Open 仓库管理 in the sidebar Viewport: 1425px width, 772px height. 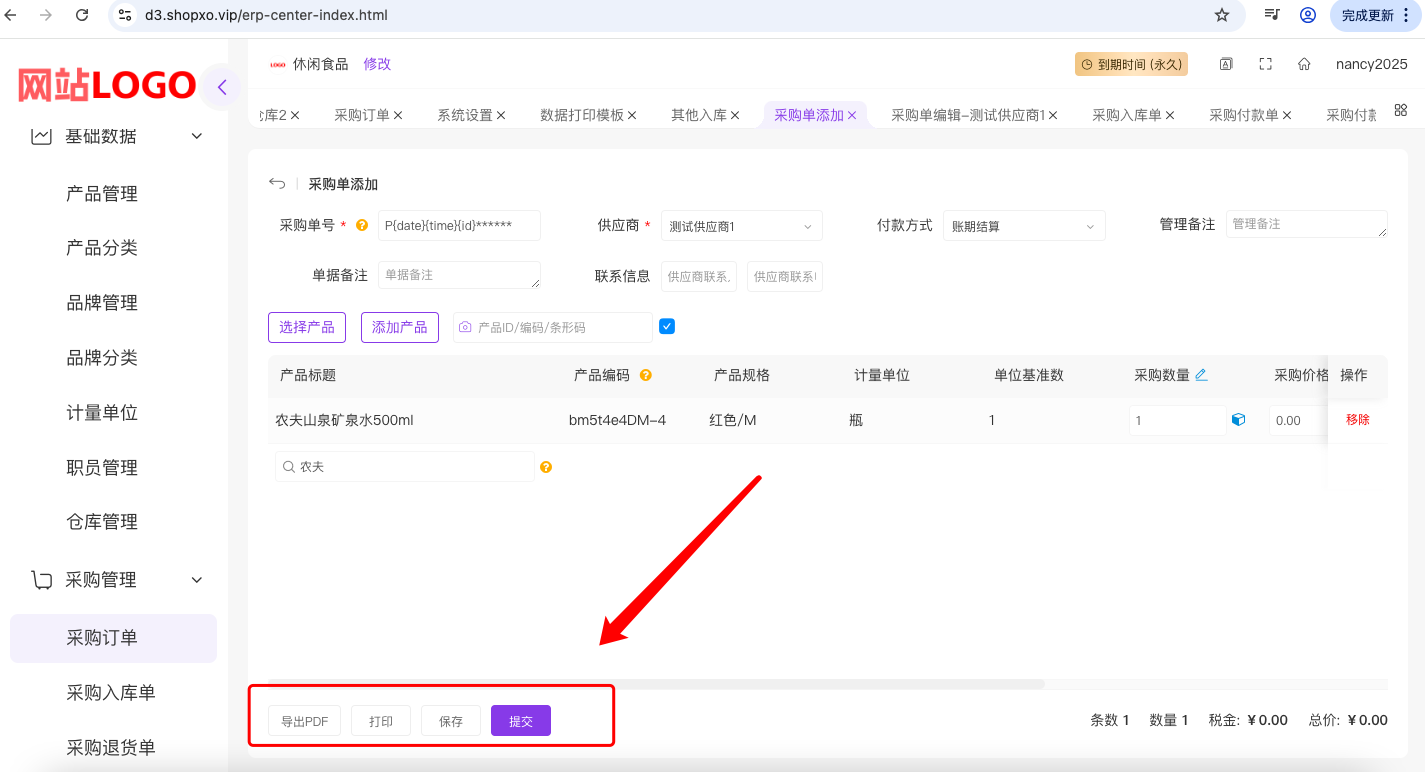tap(102, 522)
